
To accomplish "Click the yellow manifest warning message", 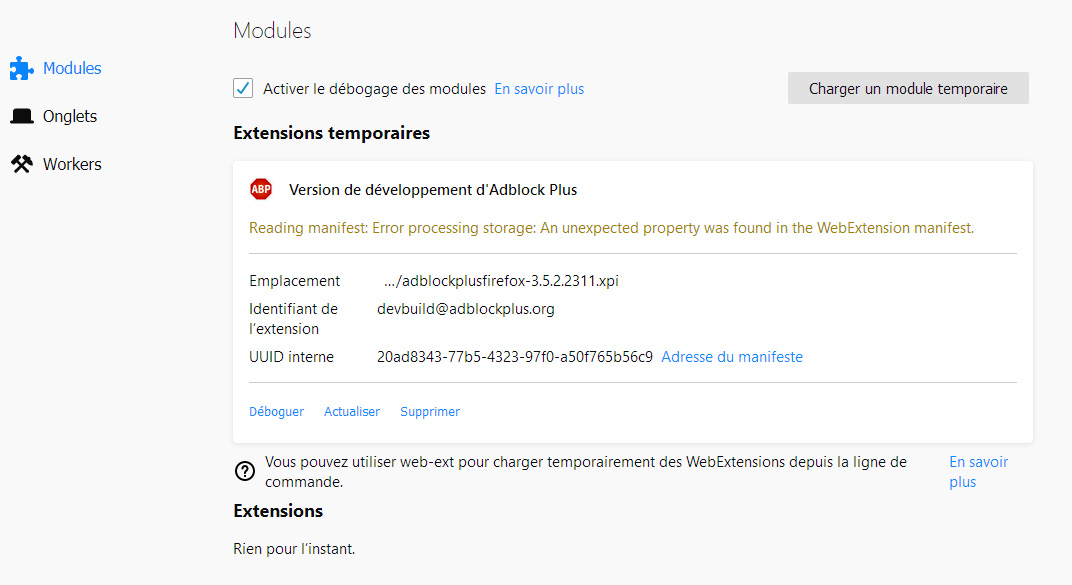I will [611, 228].
